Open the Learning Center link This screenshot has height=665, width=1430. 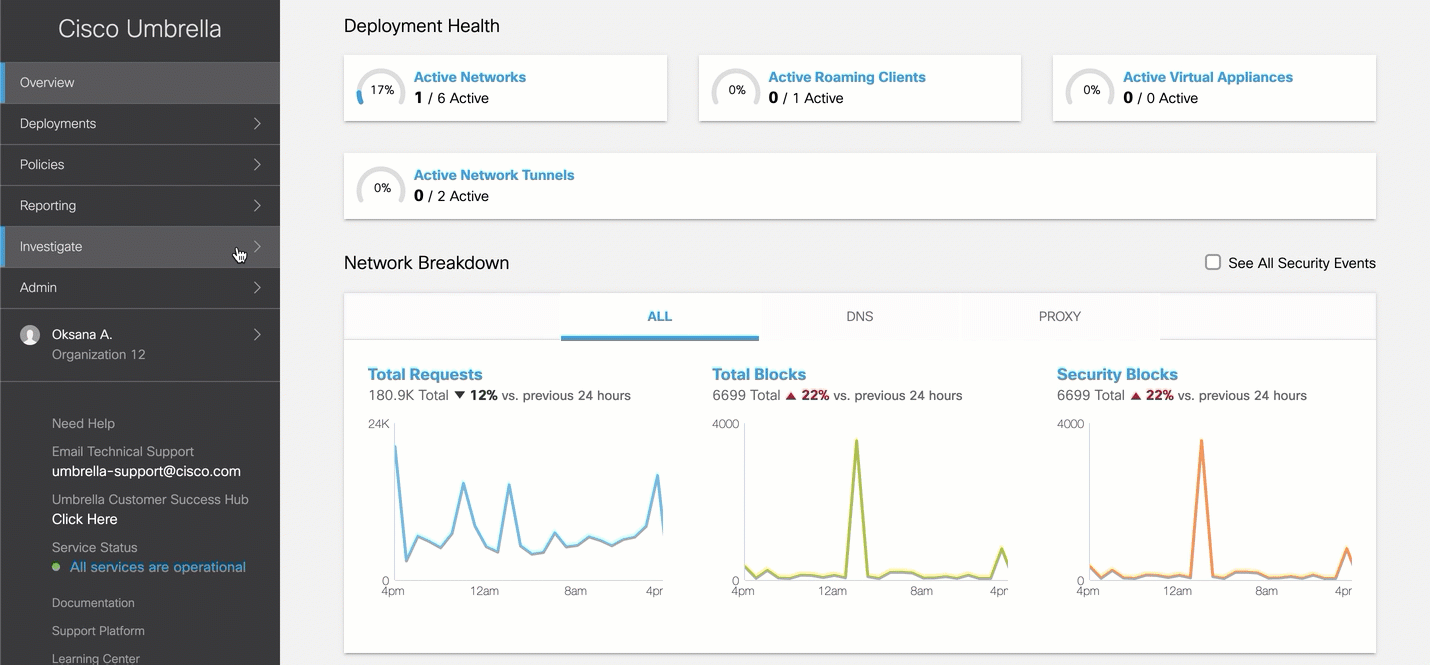point(96,658)
